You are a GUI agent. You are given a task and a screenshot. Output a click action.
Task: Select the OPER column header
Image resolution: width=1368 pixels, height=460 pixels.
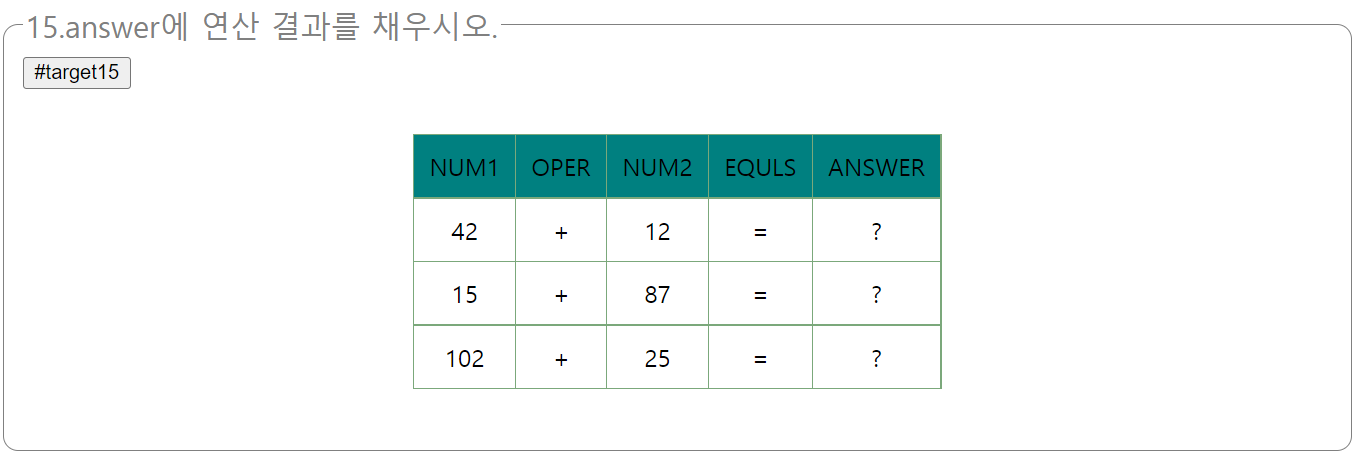561,167
